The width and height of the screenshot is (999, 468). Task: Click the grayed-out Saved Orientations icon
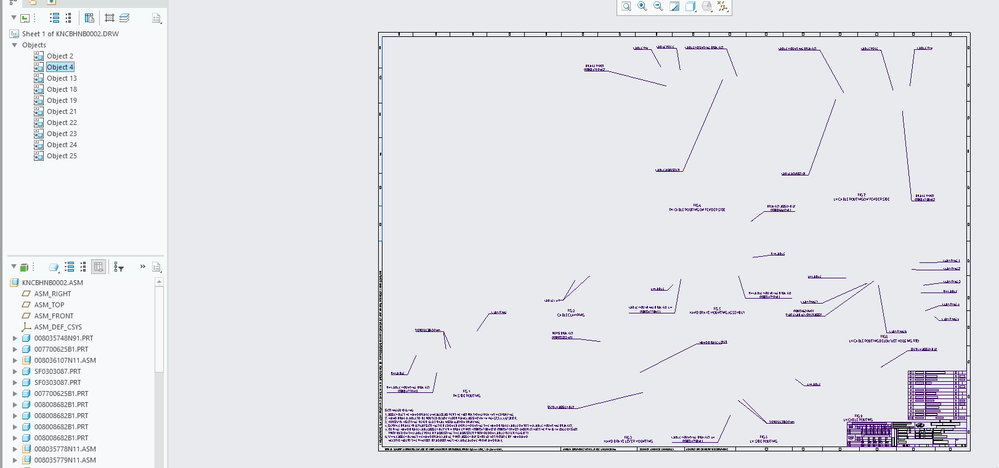pos(707,6)
